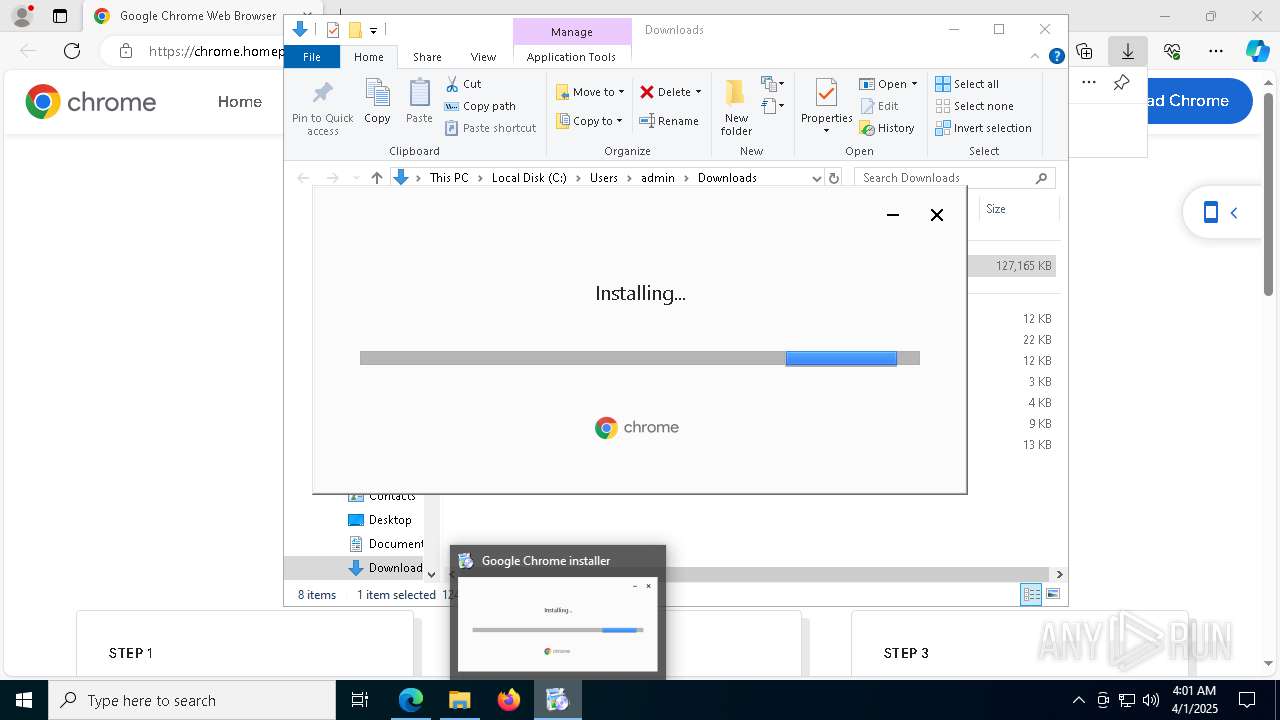Screen dimensions: 1280x720
Task: Click Local Disk (C:) breadcrumb
Action: click(x=529, y=178)
